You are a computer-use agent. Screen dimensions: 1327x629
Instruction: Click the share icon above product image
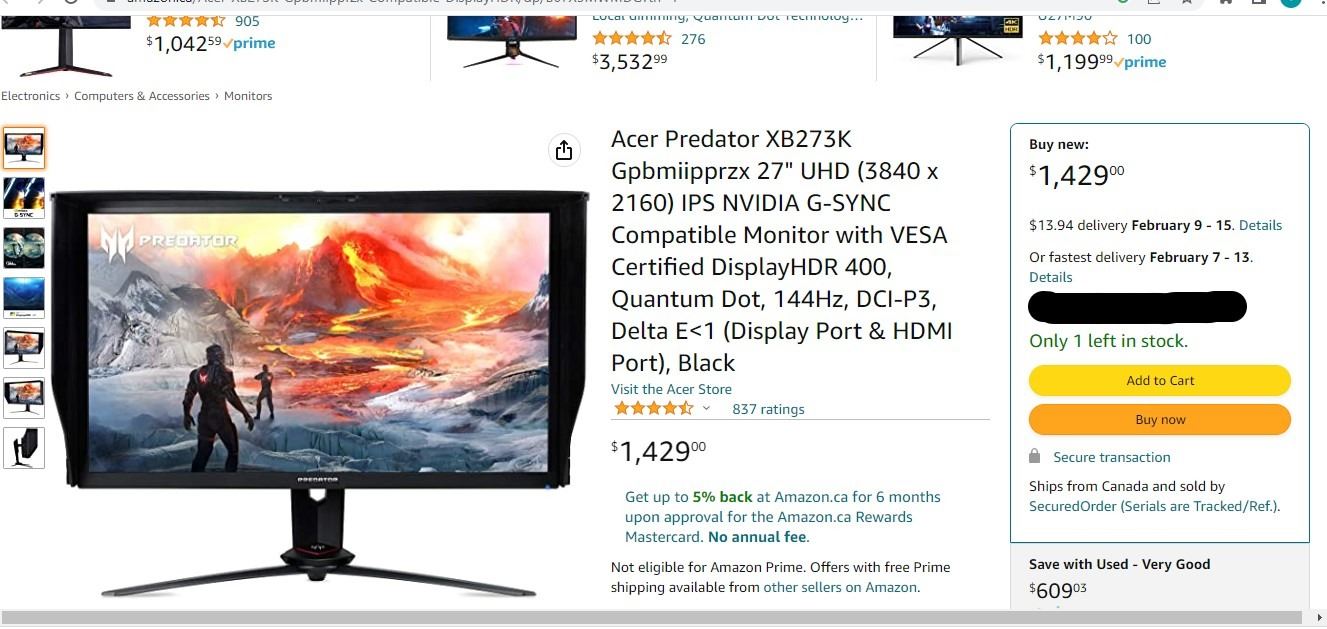click(564, 150)
